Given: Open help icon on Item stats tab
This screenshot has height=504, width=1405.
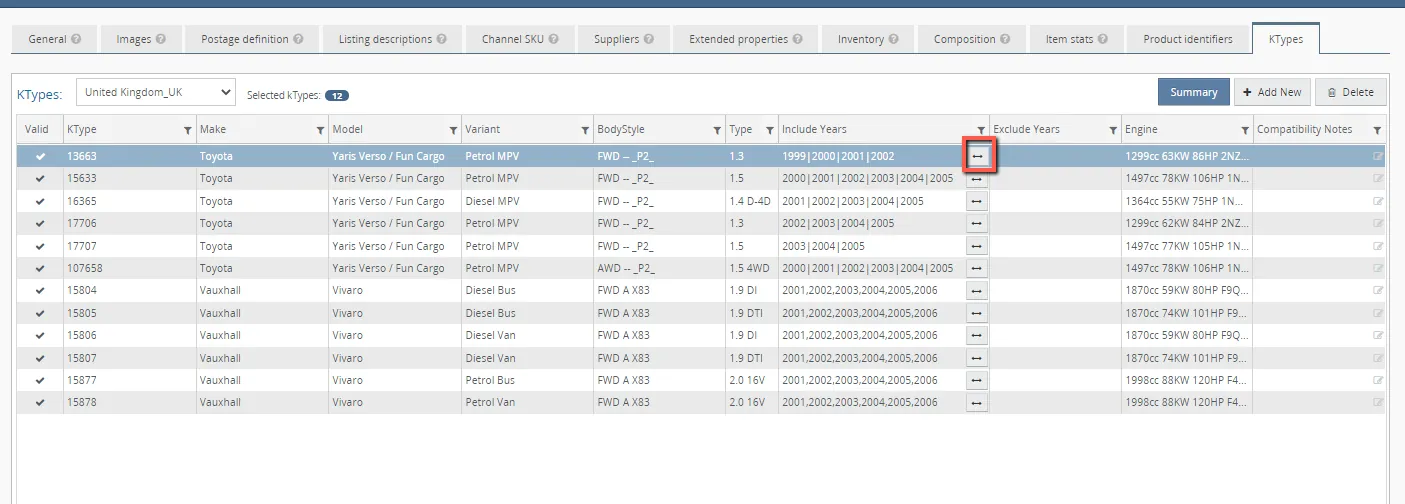Looking at the screenshot, I should [x=1102, y=39].
